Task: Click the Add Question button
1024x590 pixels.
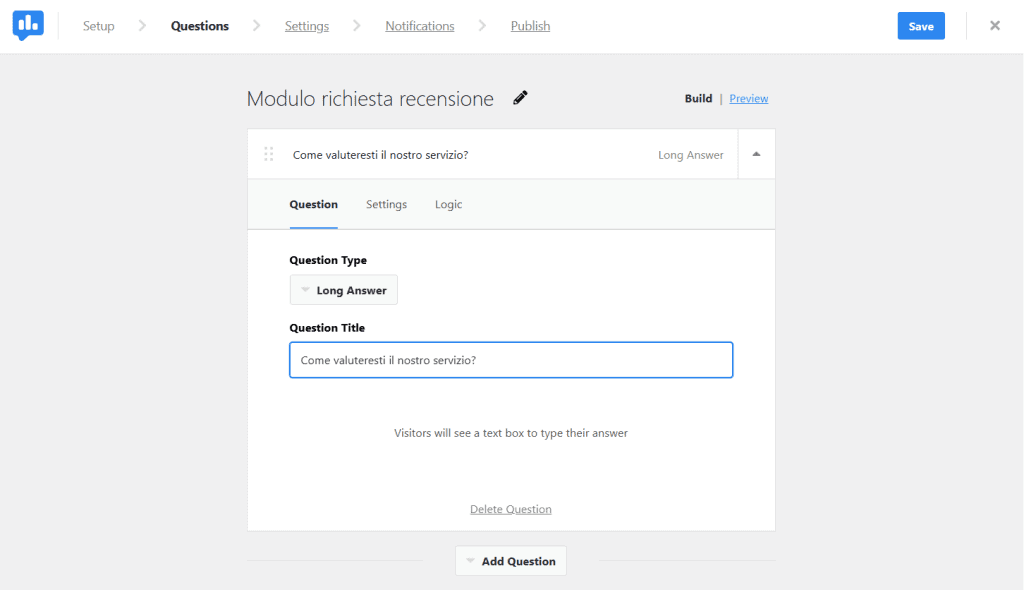Action: 518,561
